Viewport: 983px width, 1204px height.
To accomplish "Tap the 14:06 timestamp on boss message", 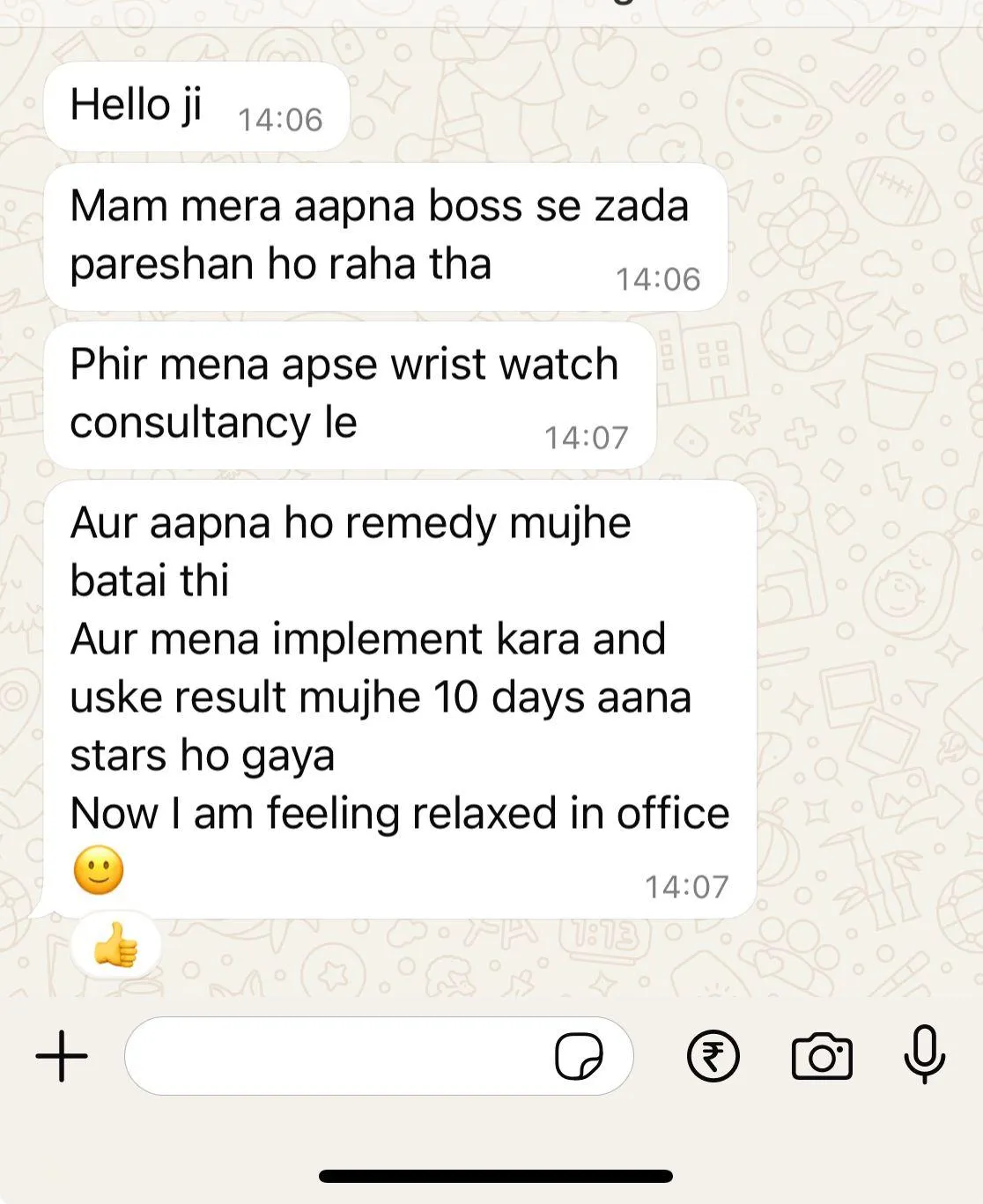I will point(657,279).
